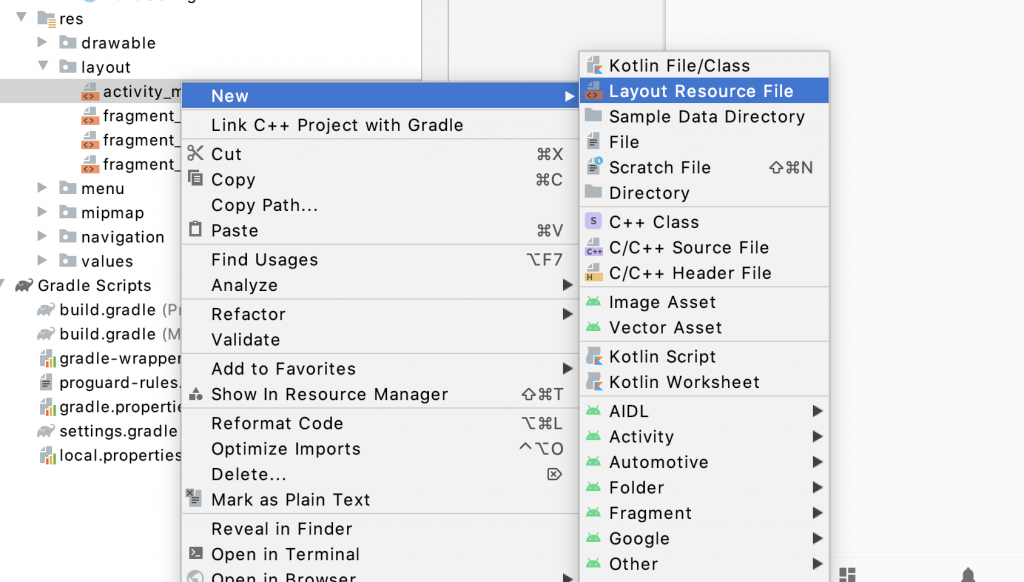Click the C++ Class icon

coord(594,222)
